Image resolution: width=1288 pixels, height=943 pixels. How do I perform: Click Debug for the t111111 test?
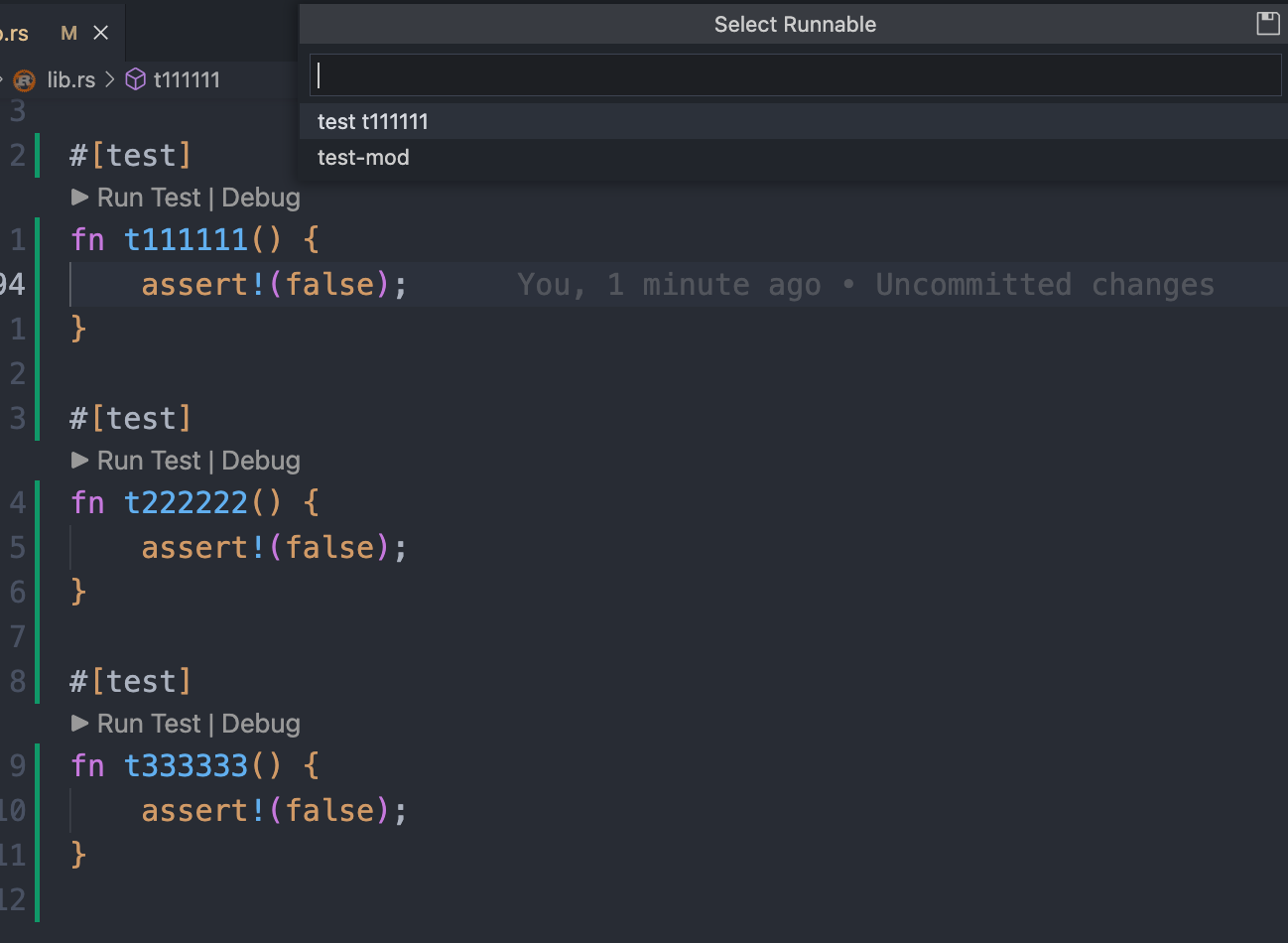click(260, 198)
